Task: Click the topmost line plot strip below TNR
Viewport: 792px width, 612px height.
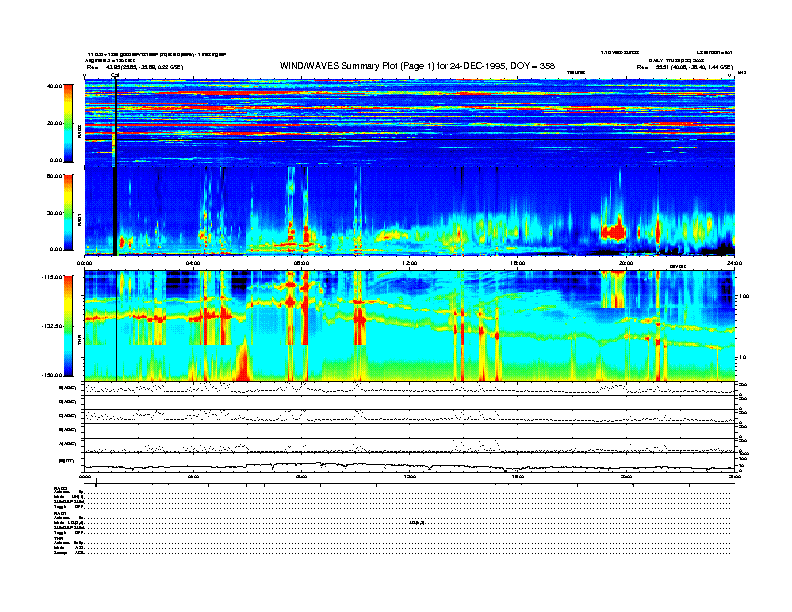Action: (x=409, y=387)
